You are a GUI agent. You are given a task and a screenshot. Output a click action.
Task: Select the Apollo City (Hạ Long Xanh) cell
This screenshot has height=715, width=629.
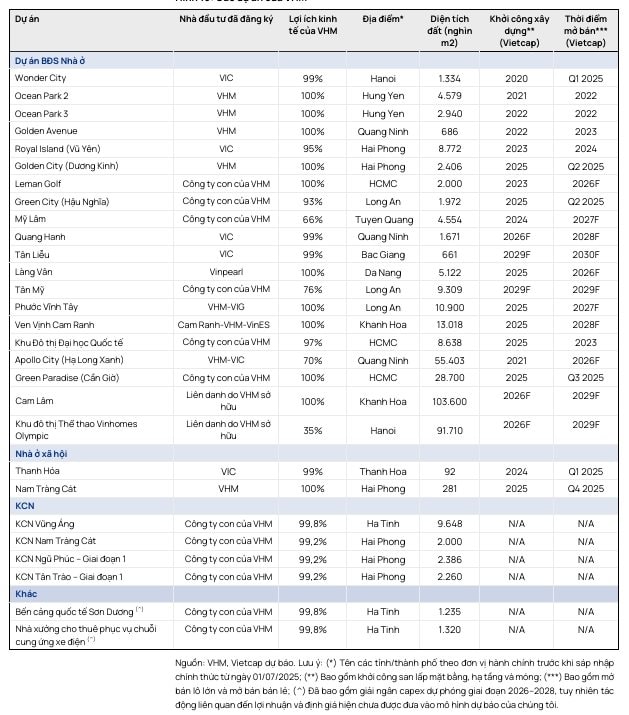[x=65, y=359]
